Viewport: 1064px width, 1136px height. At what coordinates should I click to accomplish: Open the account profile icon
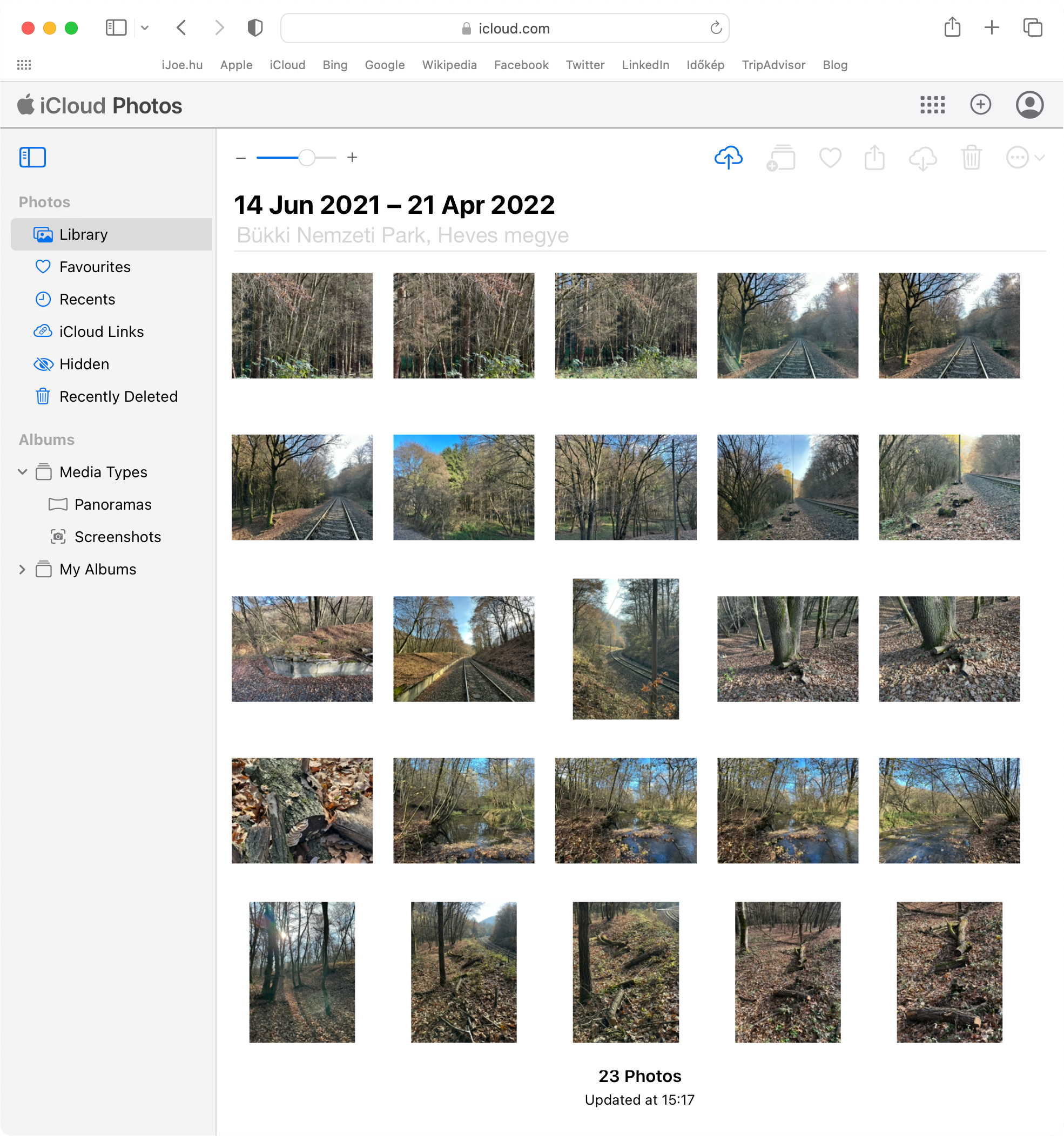click(x=1029, y=105)
